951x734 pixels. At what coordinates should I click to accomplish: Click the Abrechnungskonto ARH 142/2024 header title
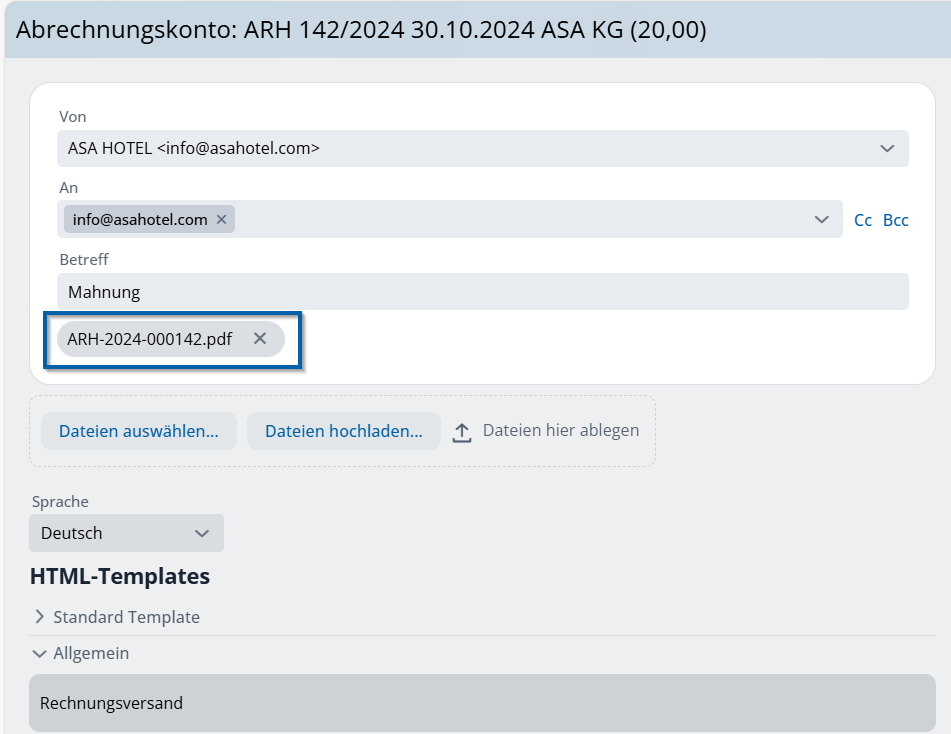click(x=361, y=30)
